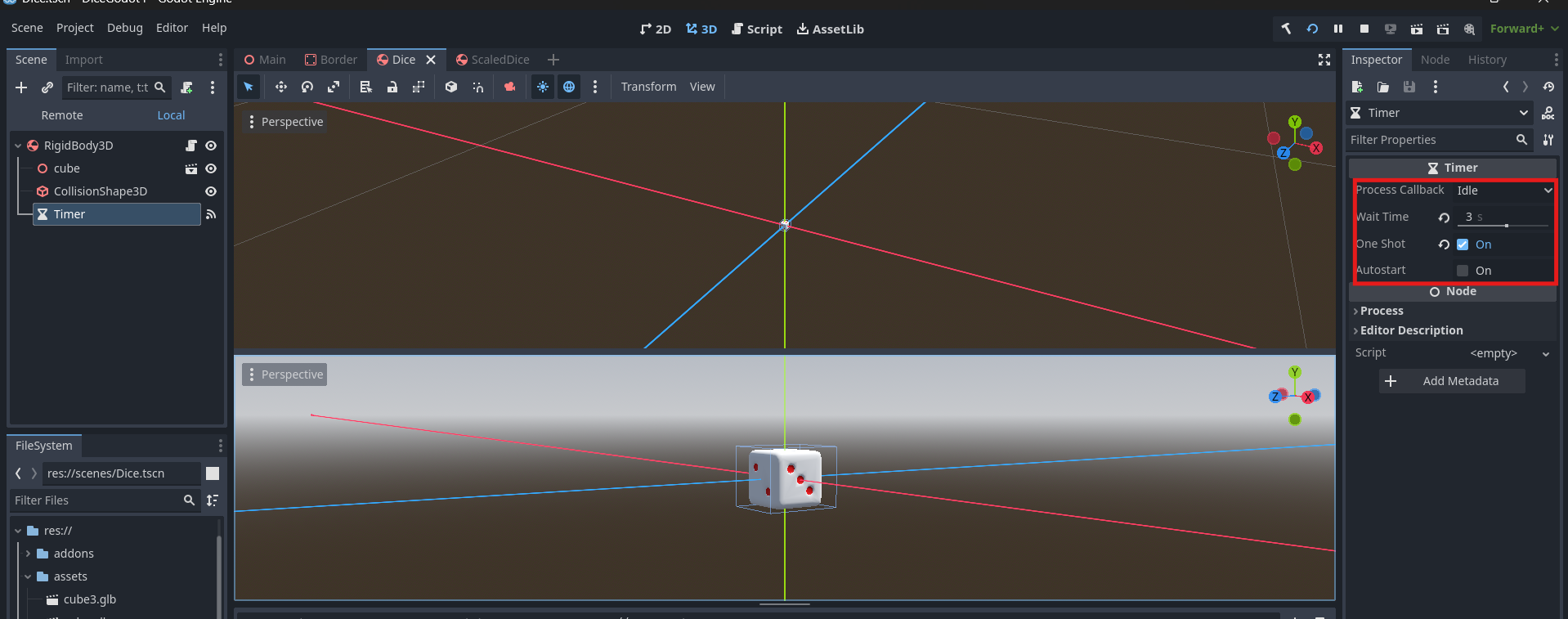Expand the Process section

(x=1382, y=311)
